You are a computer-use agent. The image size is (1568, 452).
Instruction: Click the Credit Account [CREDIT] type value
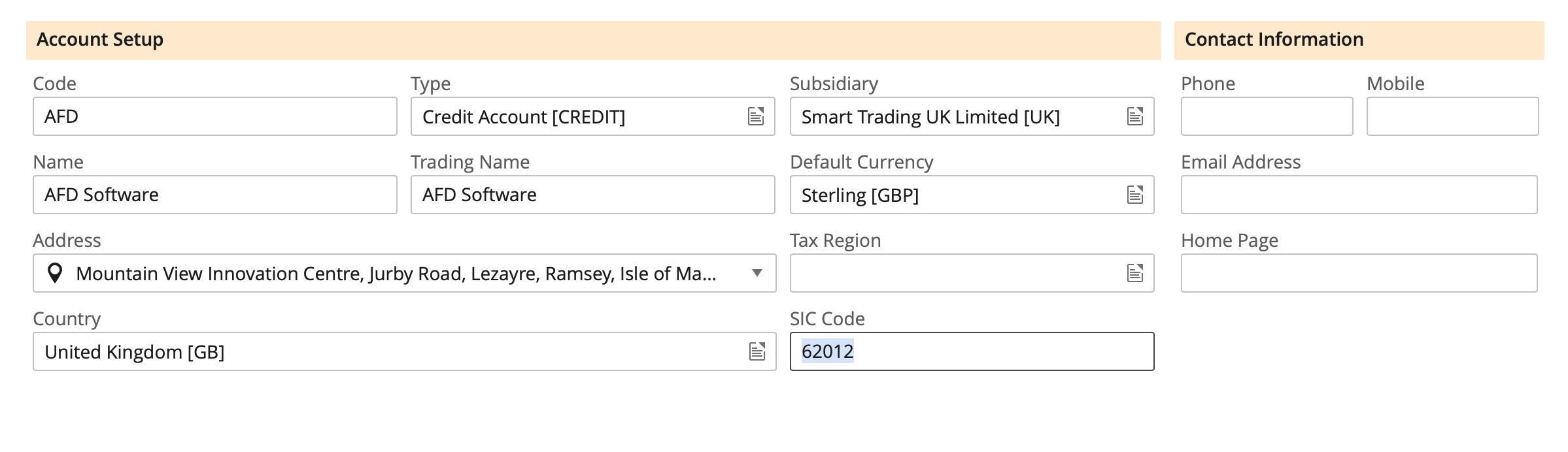coord(524,117)
